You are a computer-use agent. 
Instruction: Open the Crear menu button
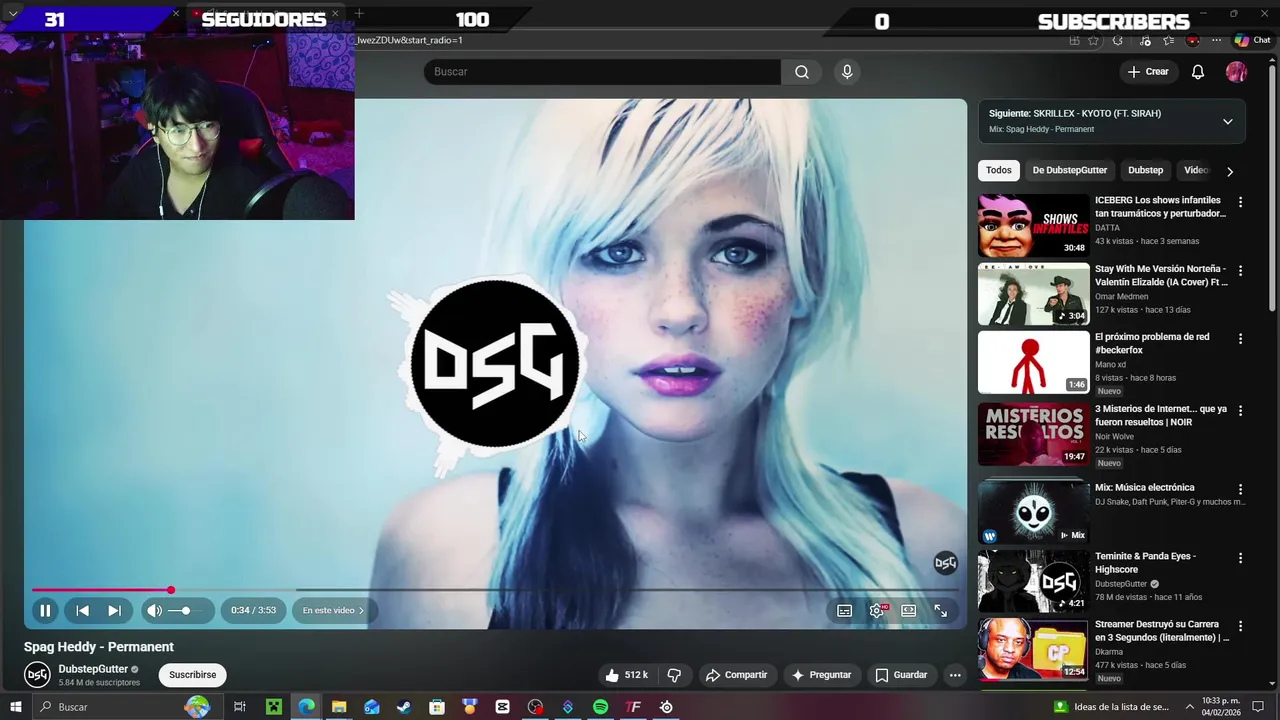click(1147, 72)
